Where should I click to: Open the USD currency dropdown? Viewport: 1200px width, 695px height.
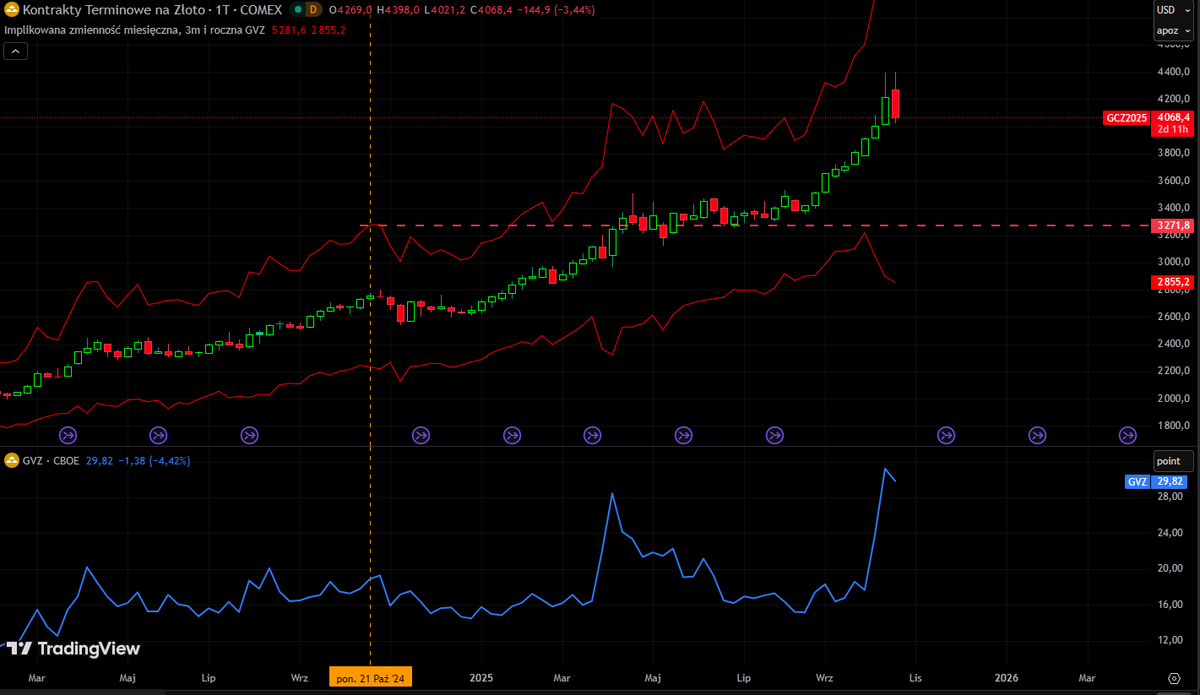[x=1172, y=9]
